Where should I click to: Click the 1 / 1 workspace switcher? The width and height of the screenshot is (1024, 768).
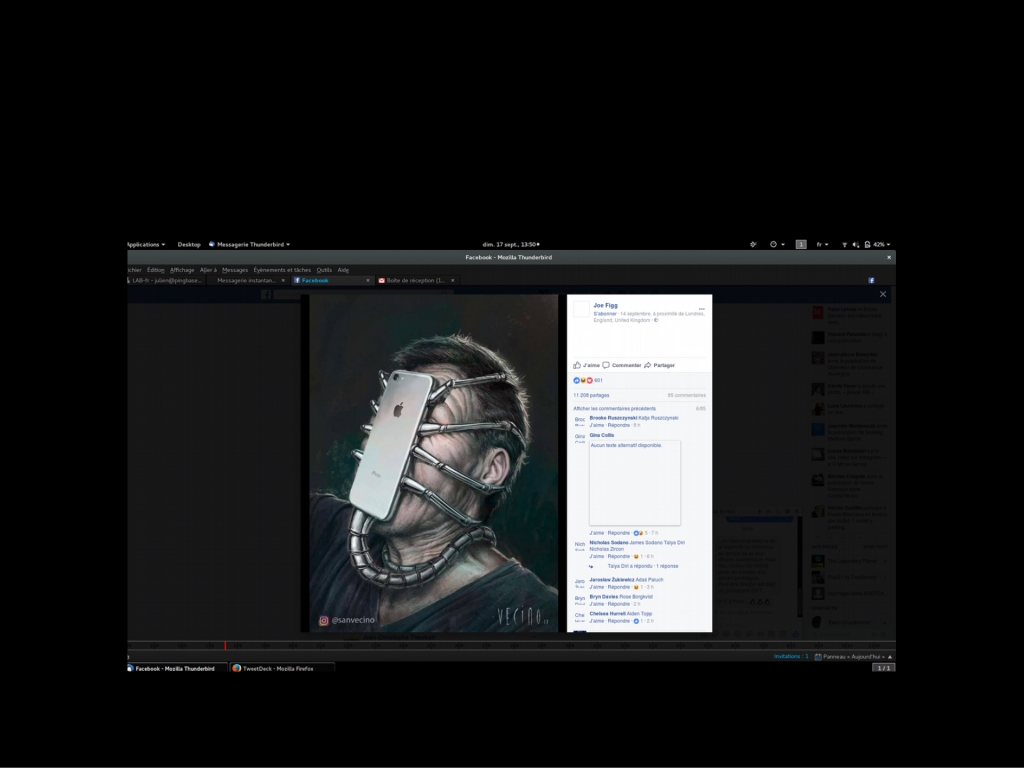[x=884, y=668]
